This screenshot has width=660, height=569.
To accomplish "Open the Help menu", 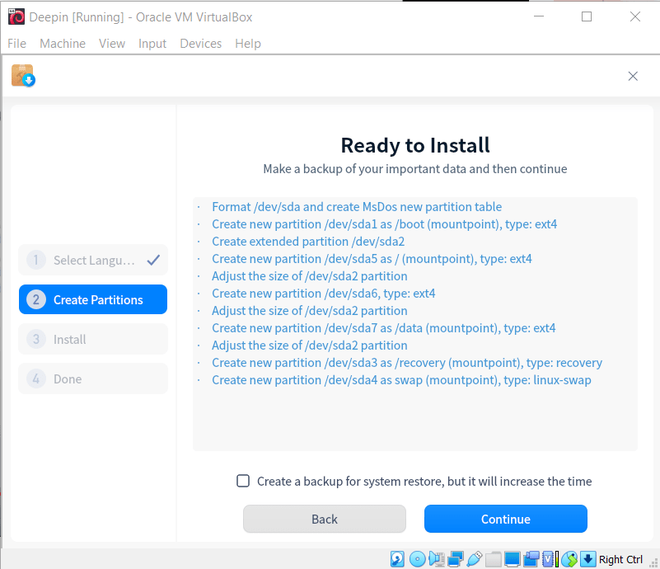I will click(x=248, y=43).
